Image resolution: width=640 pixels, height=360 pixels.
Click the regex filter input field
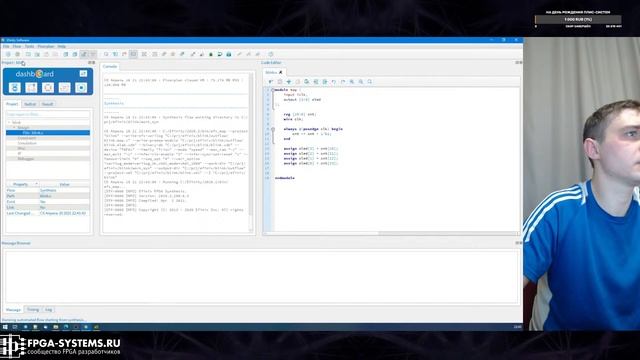pyautogui.click(x=48, y=114)
